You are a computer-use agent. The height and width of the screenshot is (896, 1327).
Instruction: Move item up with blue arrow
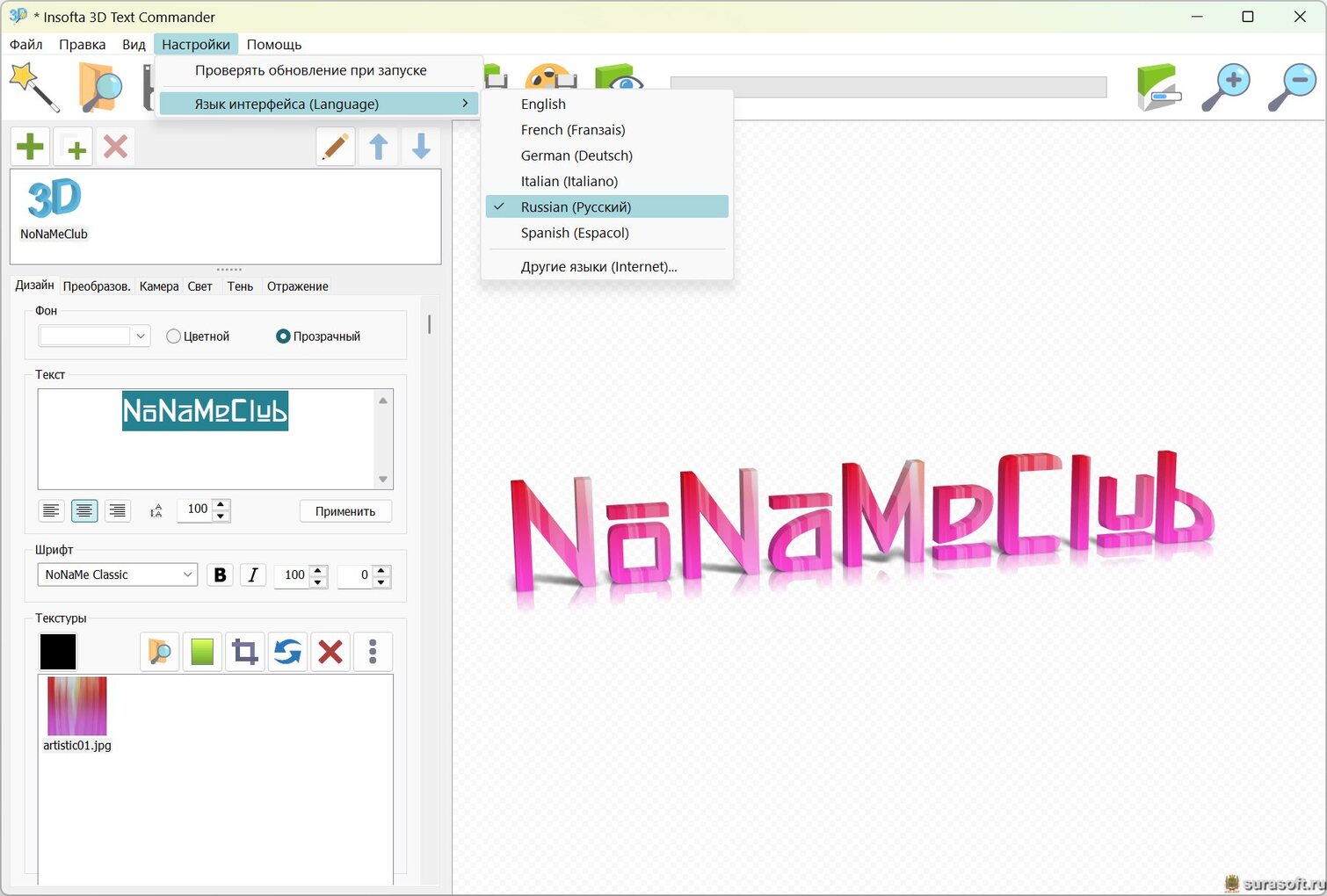(x=379, y=147)
